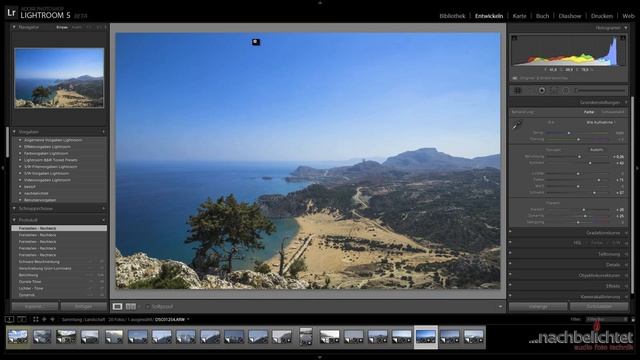The image size is (640, 360).
Task: Open Grid view from filmstrip bar
Action: coord(36,319)
